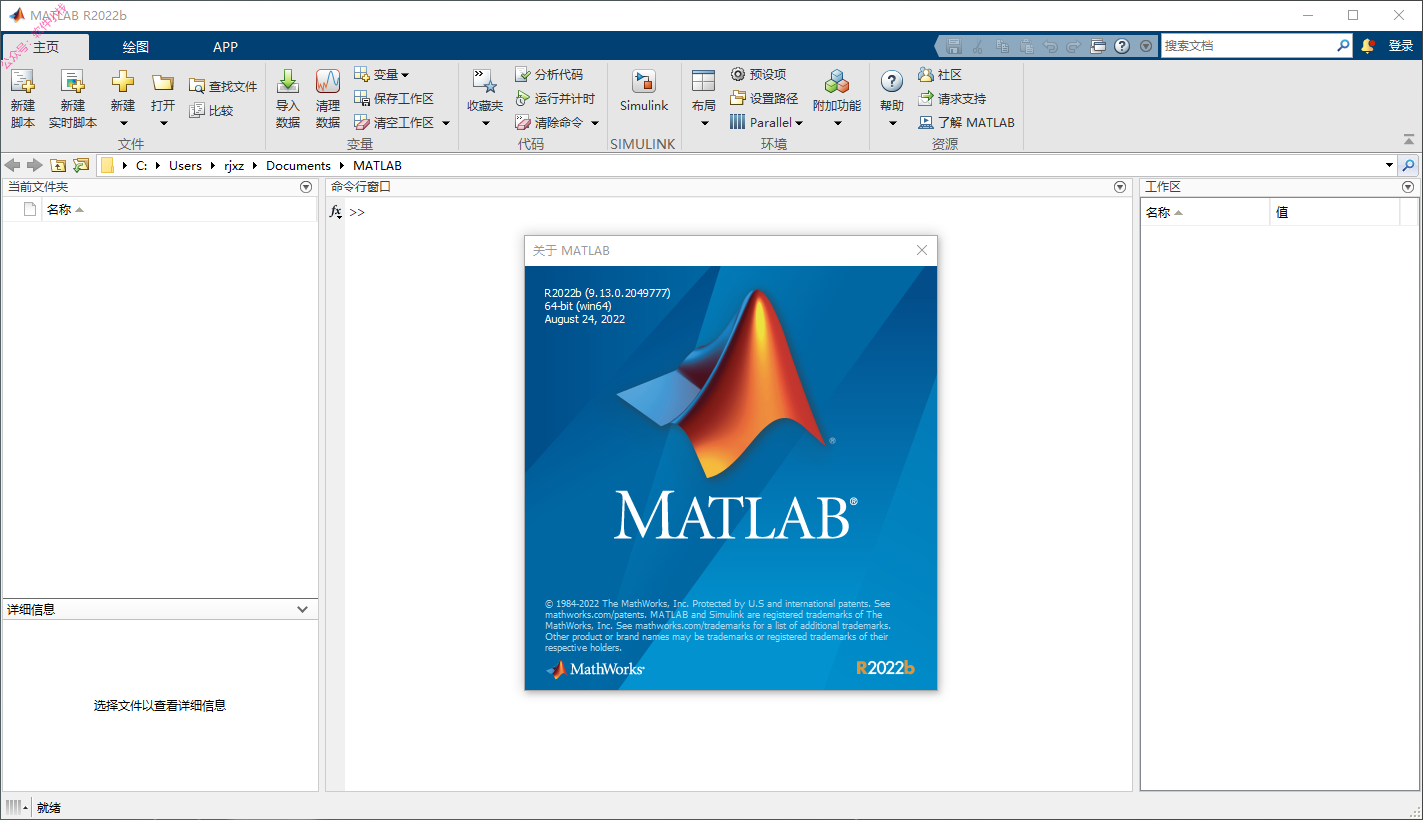The width and height of the screenshot is (1423, 820).
Task: Expand the address bar history dropdown
Action: click(x=1389, y=166)
